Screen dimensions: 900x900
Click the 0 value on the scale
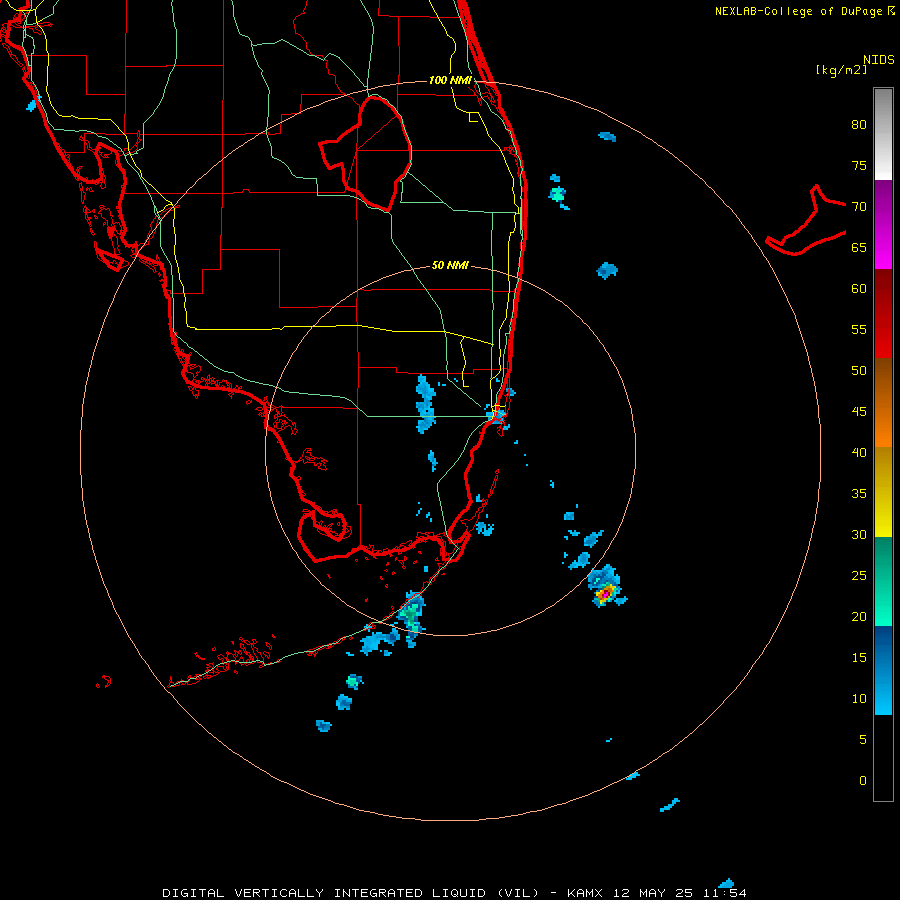863,781
